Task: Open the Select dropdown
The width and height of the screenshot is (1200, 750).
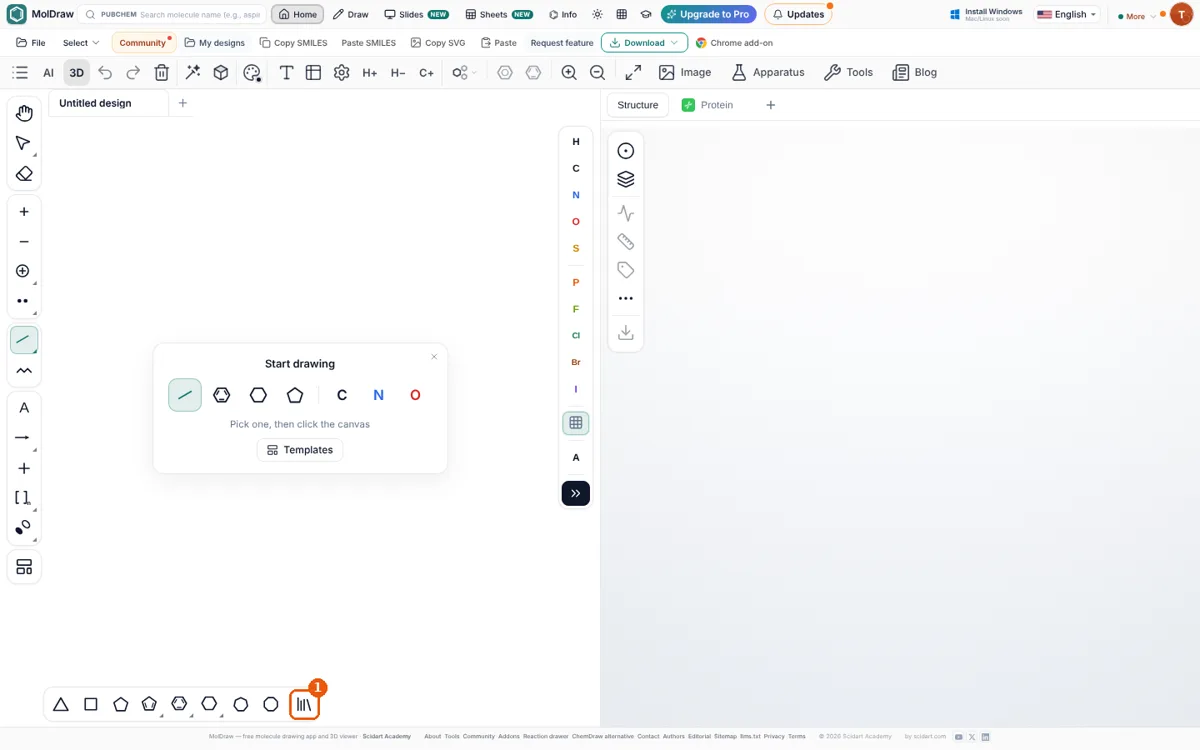Action: (x=81, y=43)
